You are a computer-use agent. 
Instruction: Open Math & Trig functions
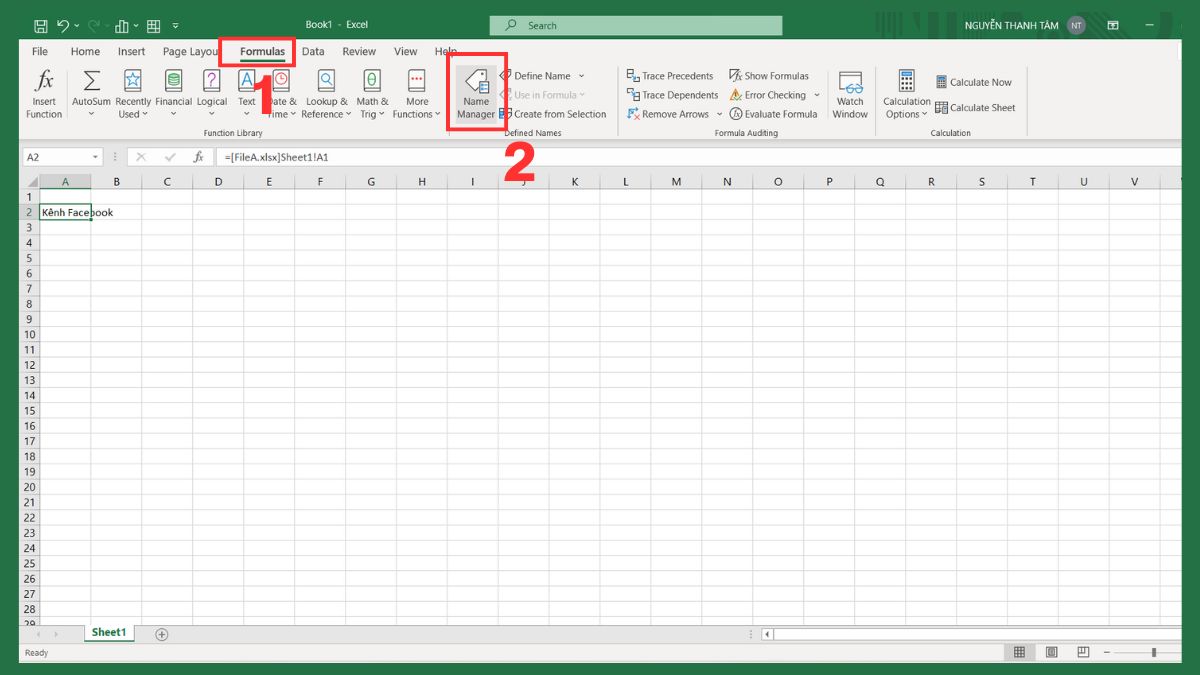372,95
